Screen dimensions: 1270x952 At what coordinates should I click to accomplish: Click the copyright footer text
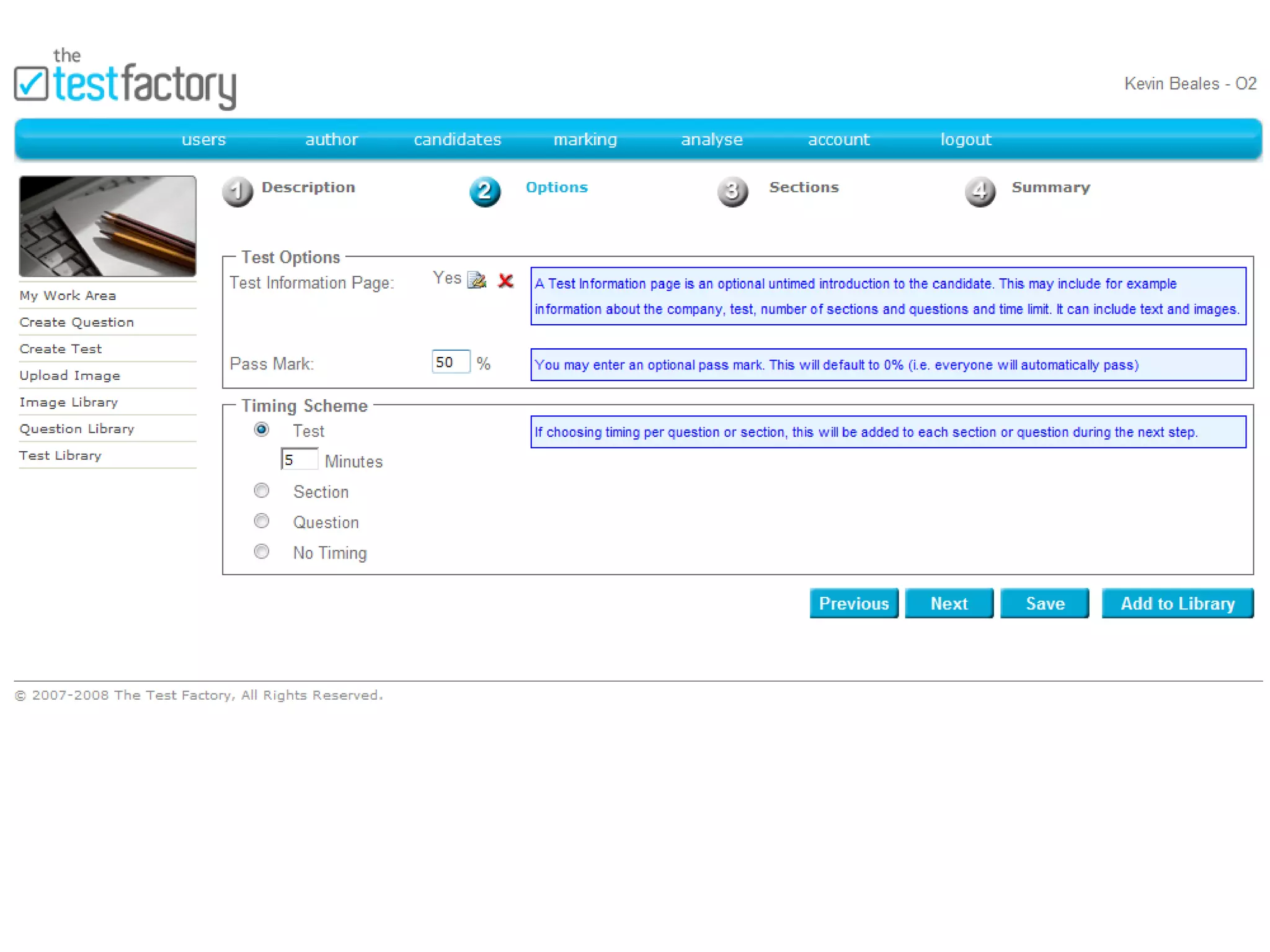point(198,695)
